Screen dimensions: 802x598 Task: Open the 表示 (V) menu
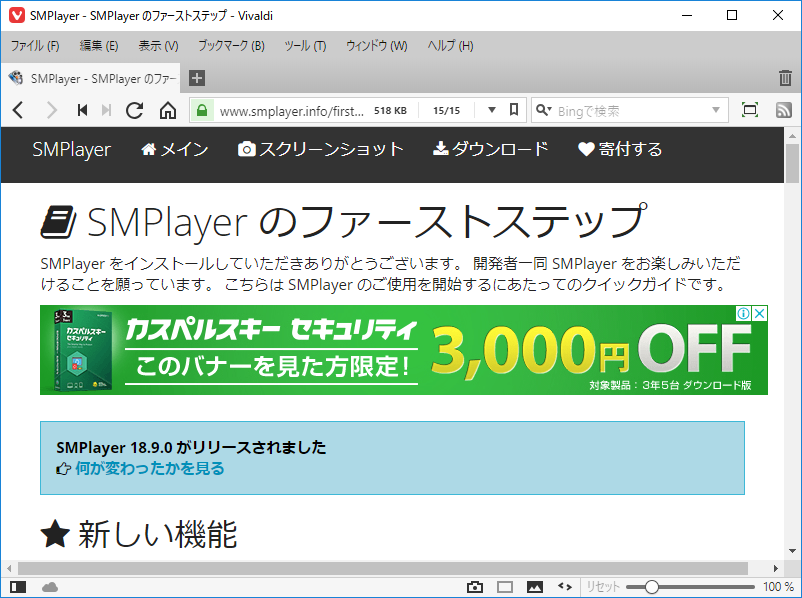[158, 46]
